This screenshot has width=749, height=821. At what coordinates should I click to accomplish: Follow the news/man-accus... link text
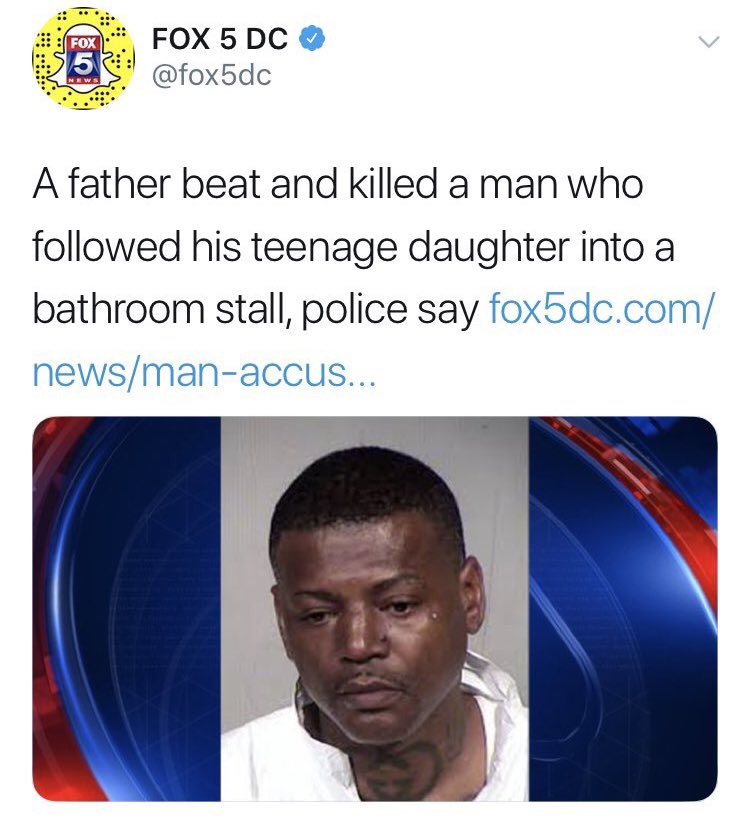204,371
